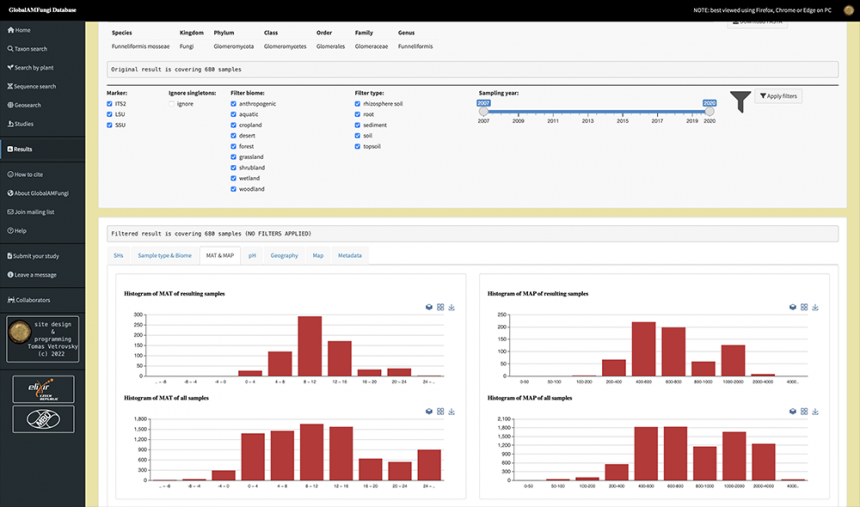860x507 pixels.
Task: Click the Studies microscope icon
Action: click(x=10, y=124)
